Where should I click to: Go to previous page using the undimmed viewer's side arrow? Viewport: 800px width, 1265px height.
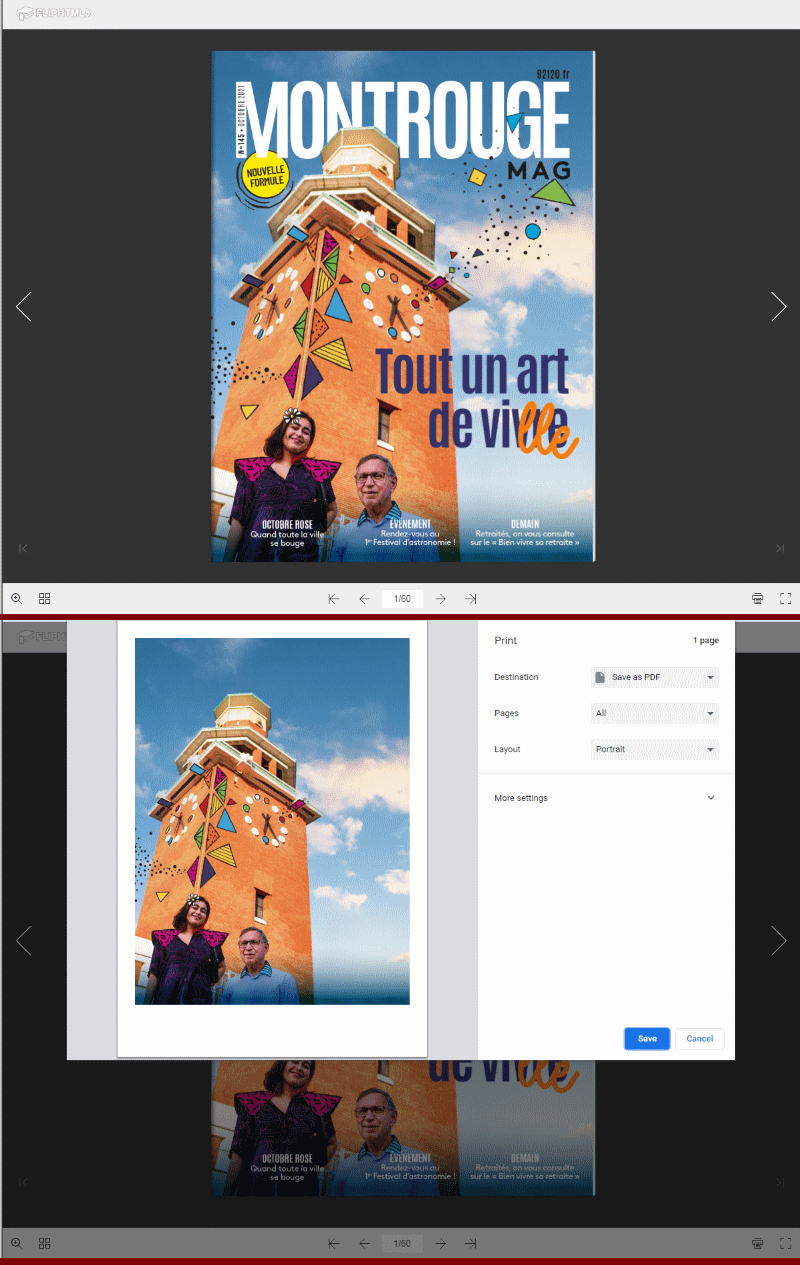click(x=24, y=306)
